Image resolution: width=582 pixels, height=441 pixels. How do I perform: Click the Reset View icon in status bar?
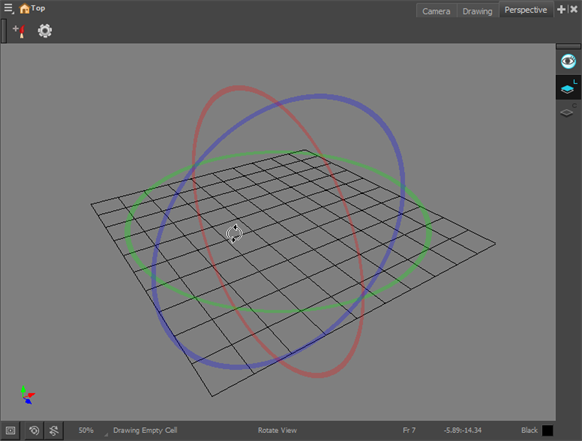pyautogui.click(x=10, y=430)
